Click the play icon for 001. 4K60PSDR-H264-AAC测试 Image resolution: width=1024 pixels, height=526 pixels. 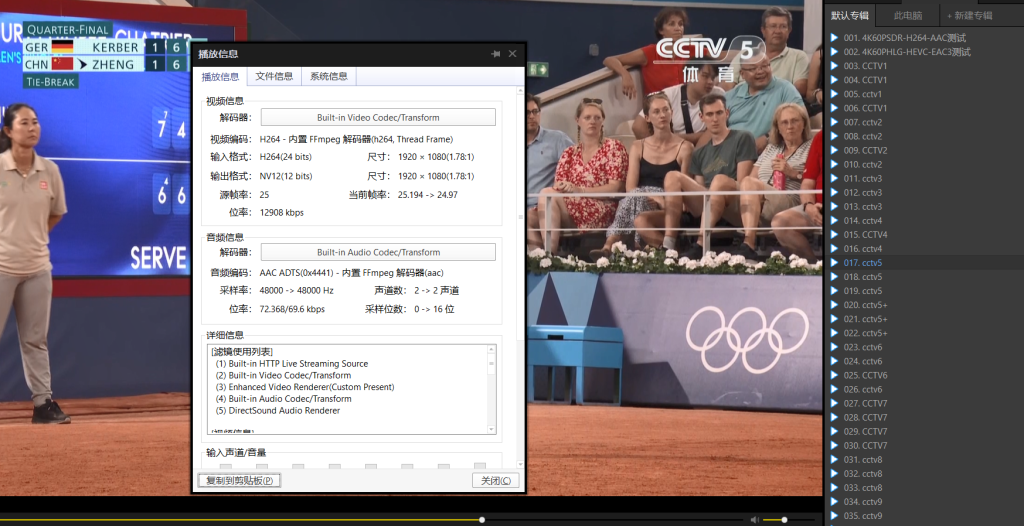[x=834, y=38]
